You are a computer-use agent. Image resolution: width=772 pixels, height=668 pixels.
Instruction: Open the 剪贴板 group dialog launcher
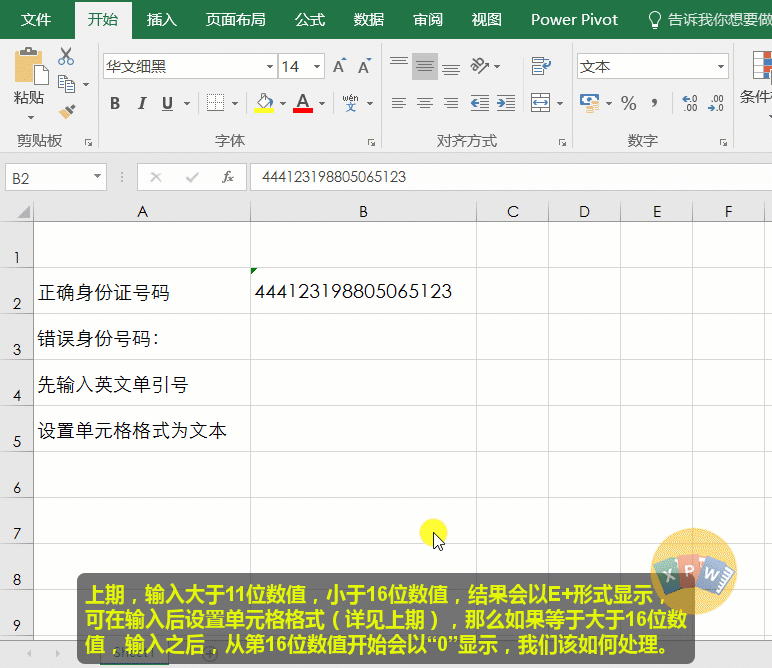point(88,143)
